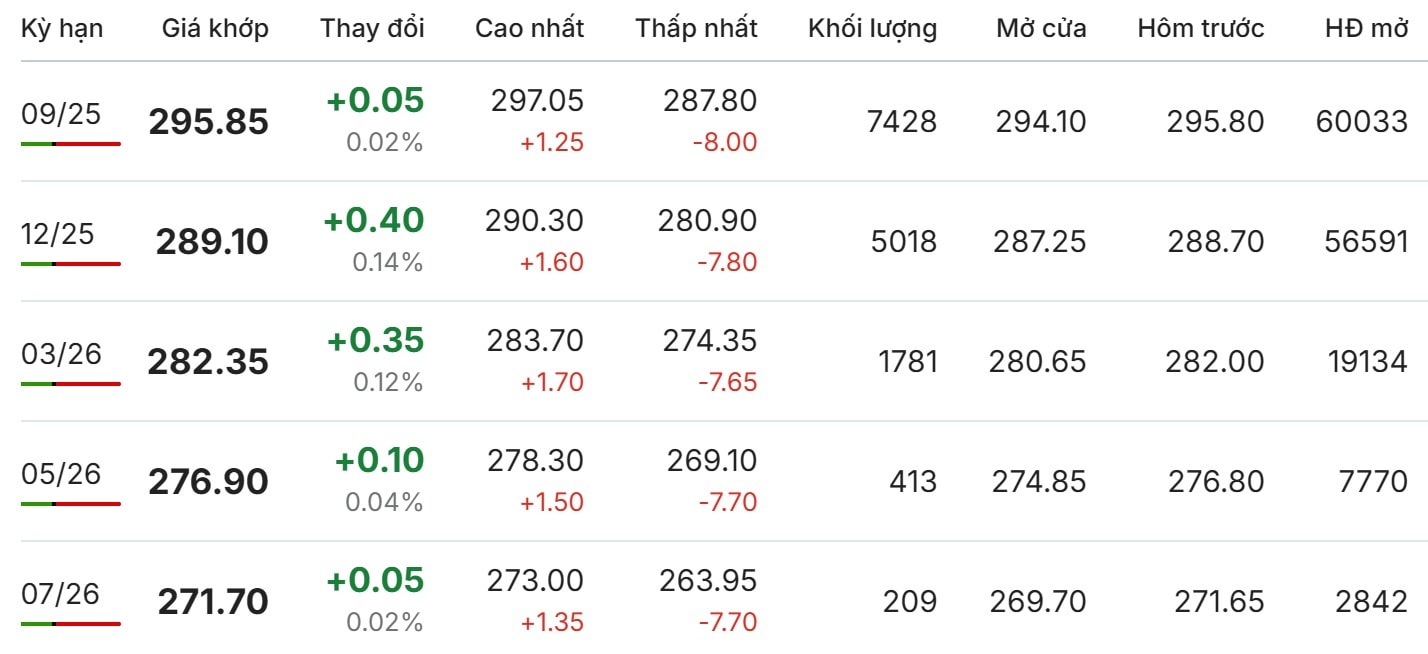Click Hôm trước column header

1200,29
